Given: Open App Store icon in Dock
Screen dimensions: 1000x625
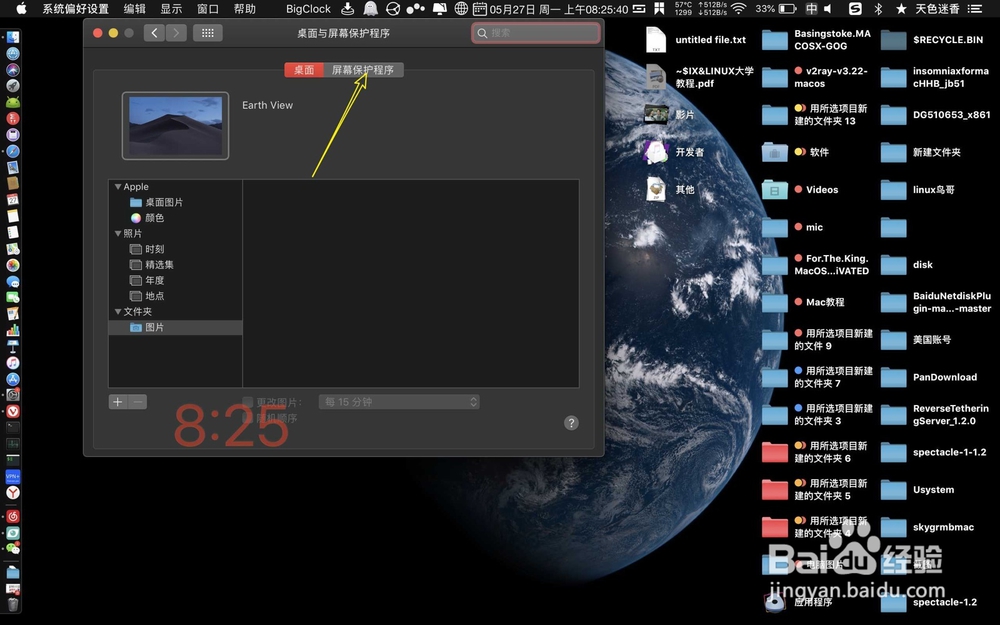Looking at the screenshot, I should (13, 379).
